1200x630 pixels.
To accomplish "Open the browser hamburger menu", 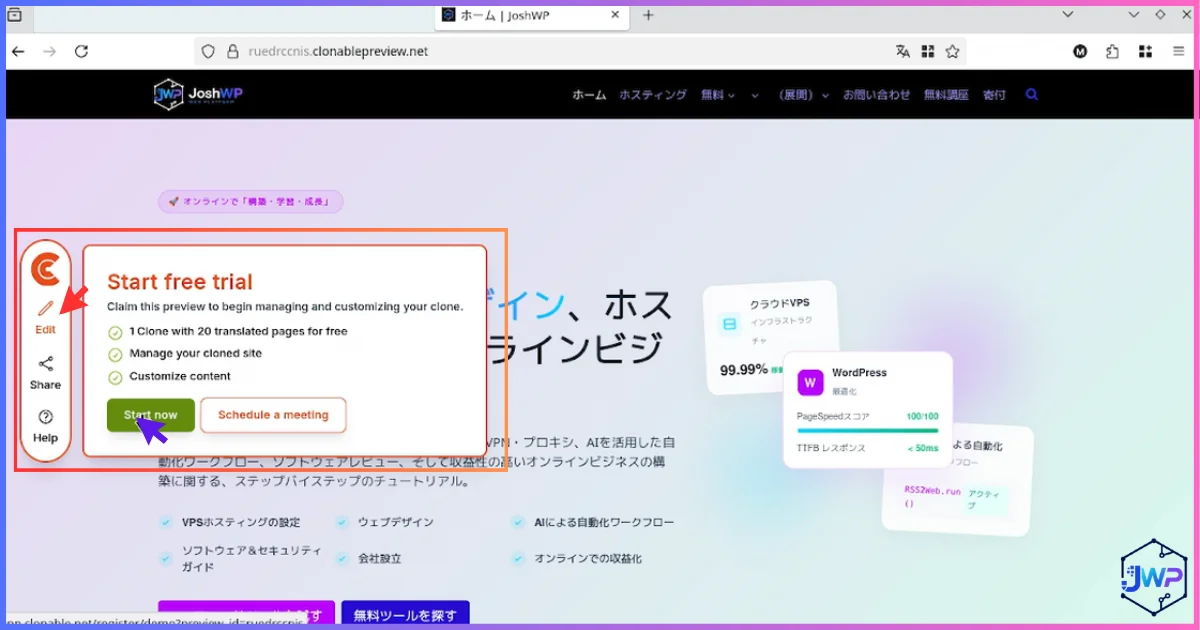I will (1178, 51).
